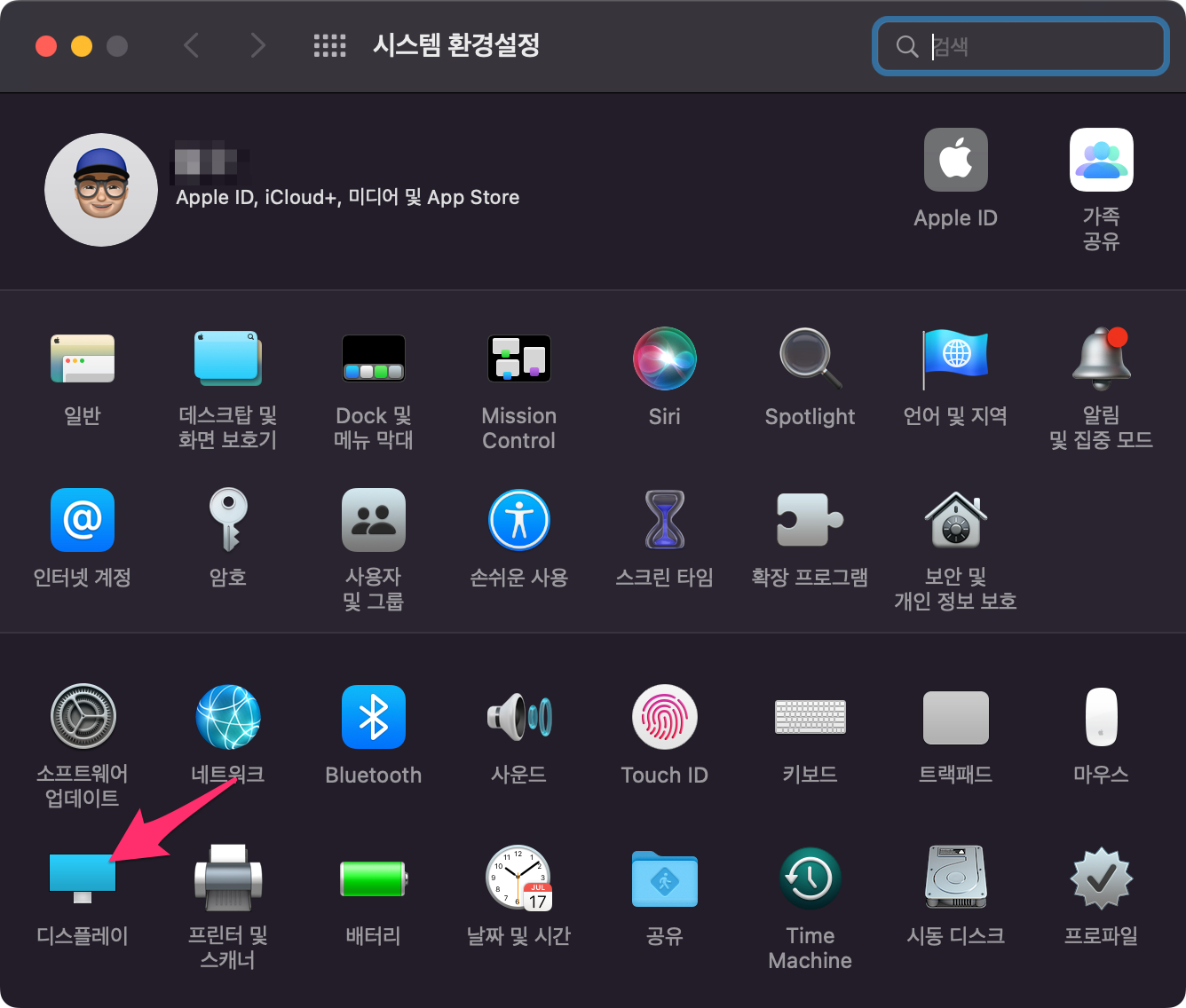
Task: Open Dock 및 메뉴 막대 preferences
Action: 374,358
